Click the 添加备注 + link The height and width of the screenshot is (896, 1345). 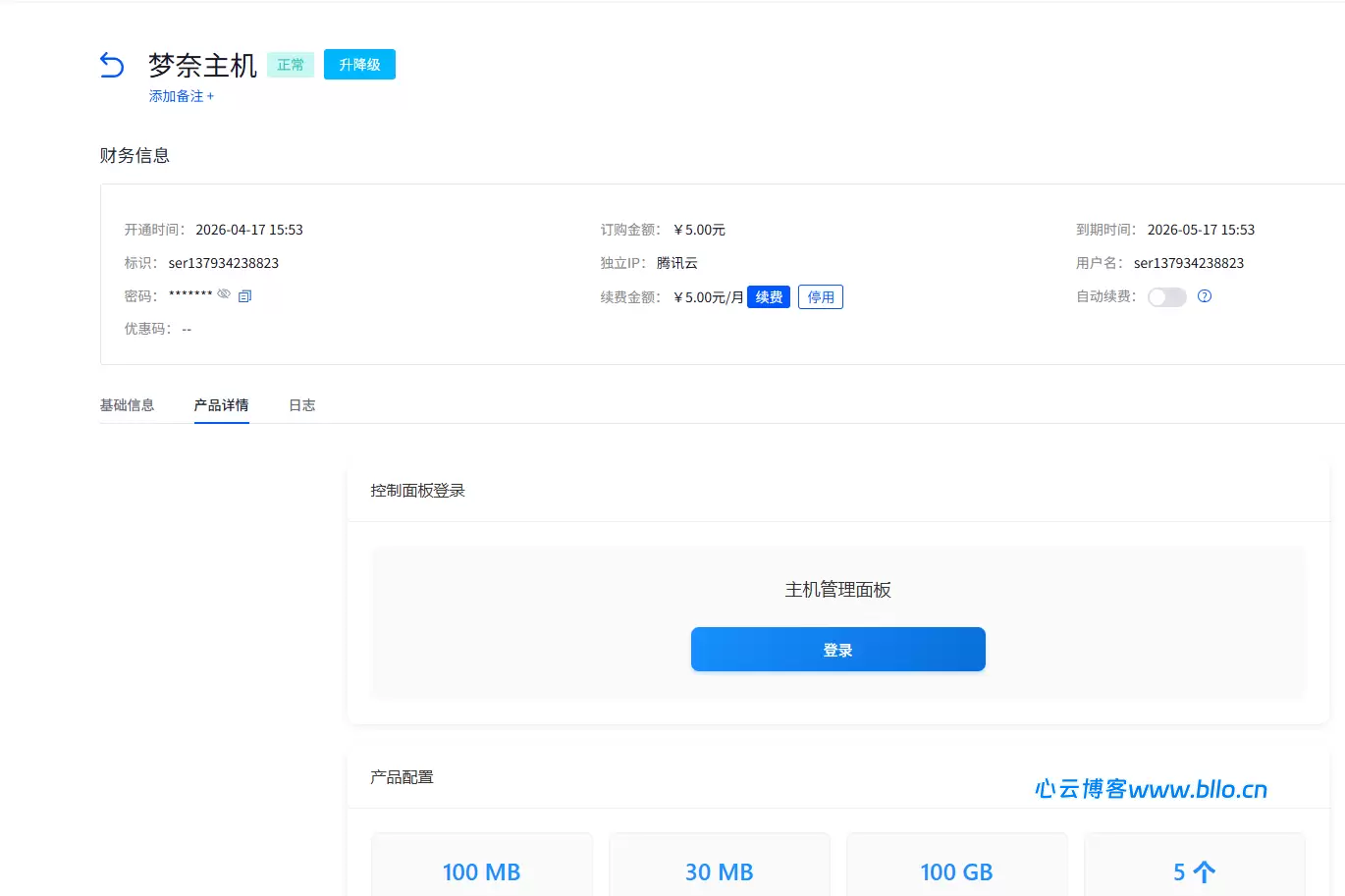click(x=181, y=96)
